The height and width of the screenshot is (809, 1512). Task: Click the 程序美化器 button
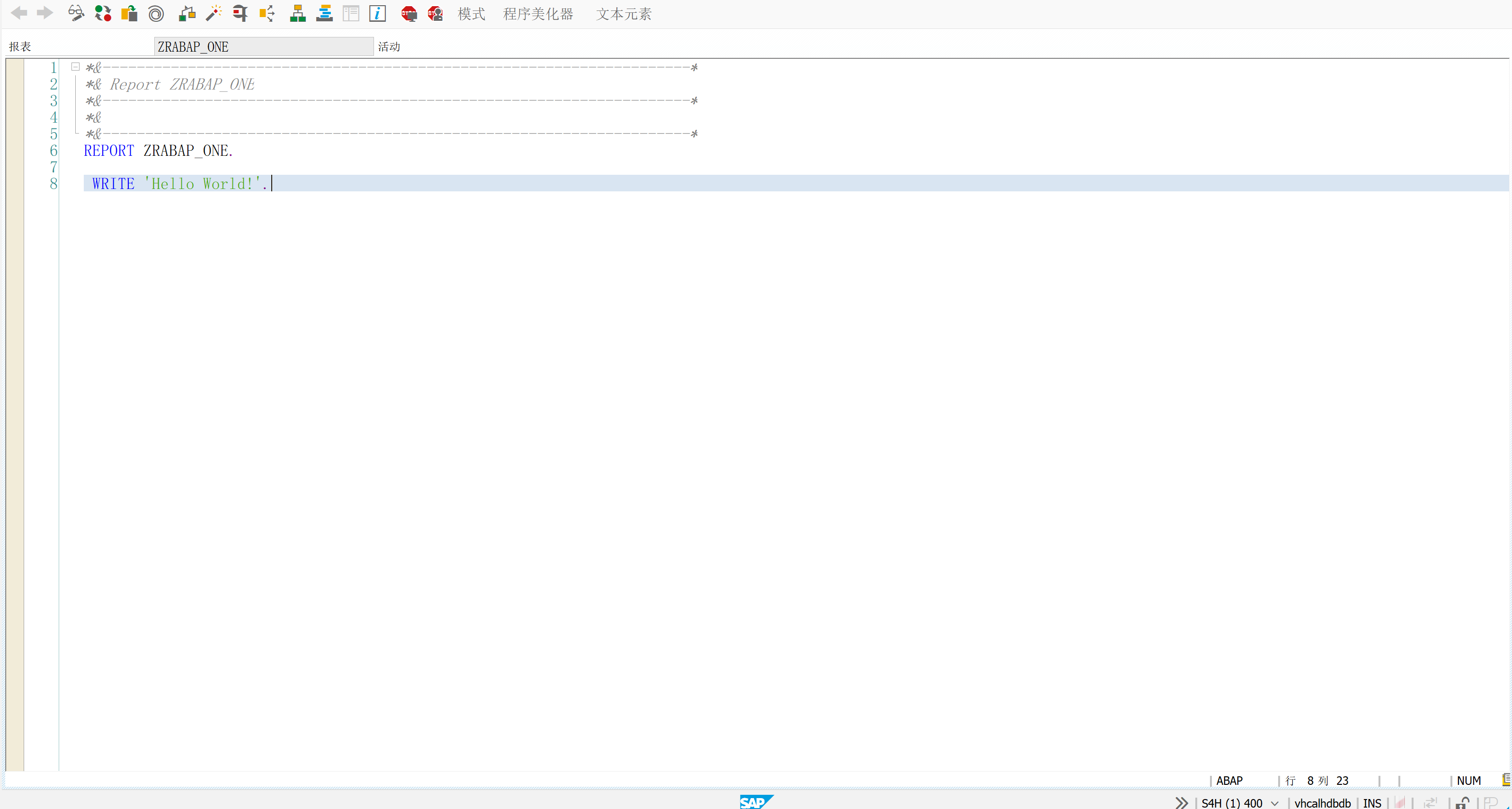click(x=538, y=14)
